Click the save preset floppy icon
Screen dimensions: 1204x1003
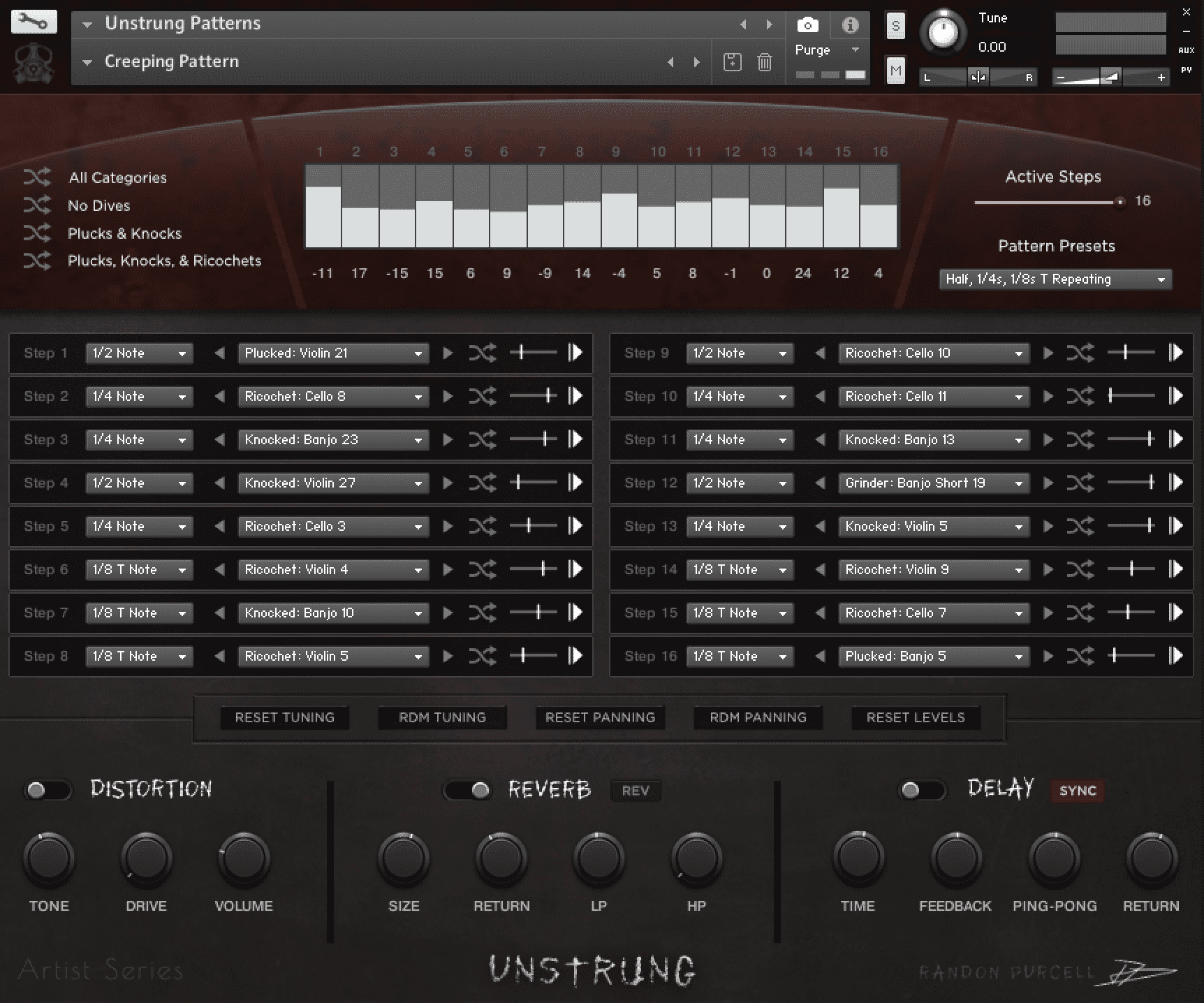point(732,62)
